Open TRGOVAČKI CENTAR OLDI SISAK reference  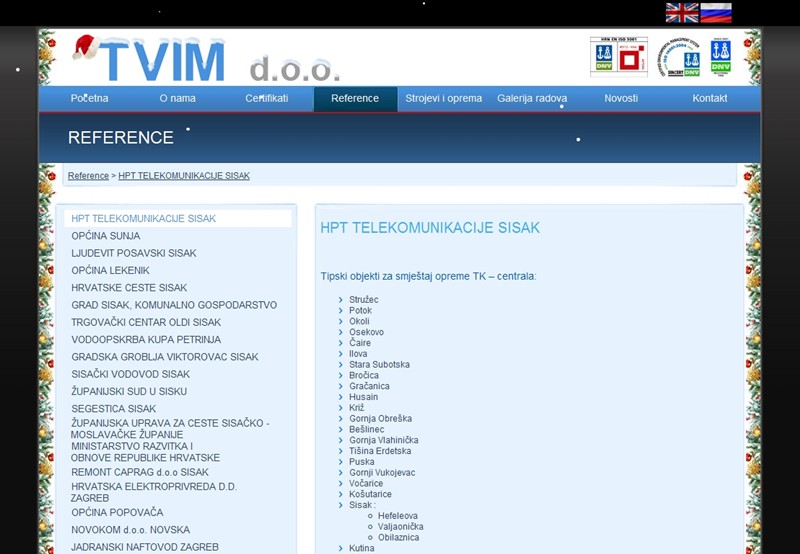point(146,322)
